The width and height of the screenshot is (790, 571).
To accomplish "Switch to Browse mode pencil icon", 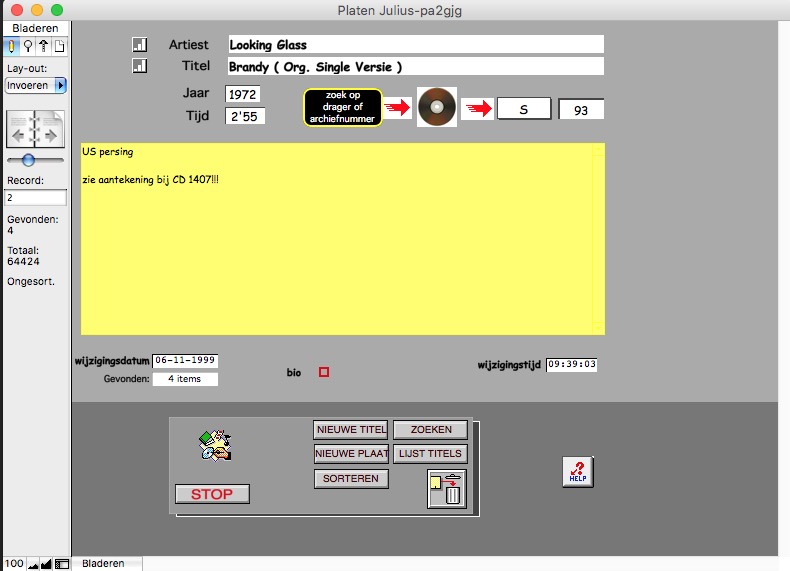I will [11, 46].
